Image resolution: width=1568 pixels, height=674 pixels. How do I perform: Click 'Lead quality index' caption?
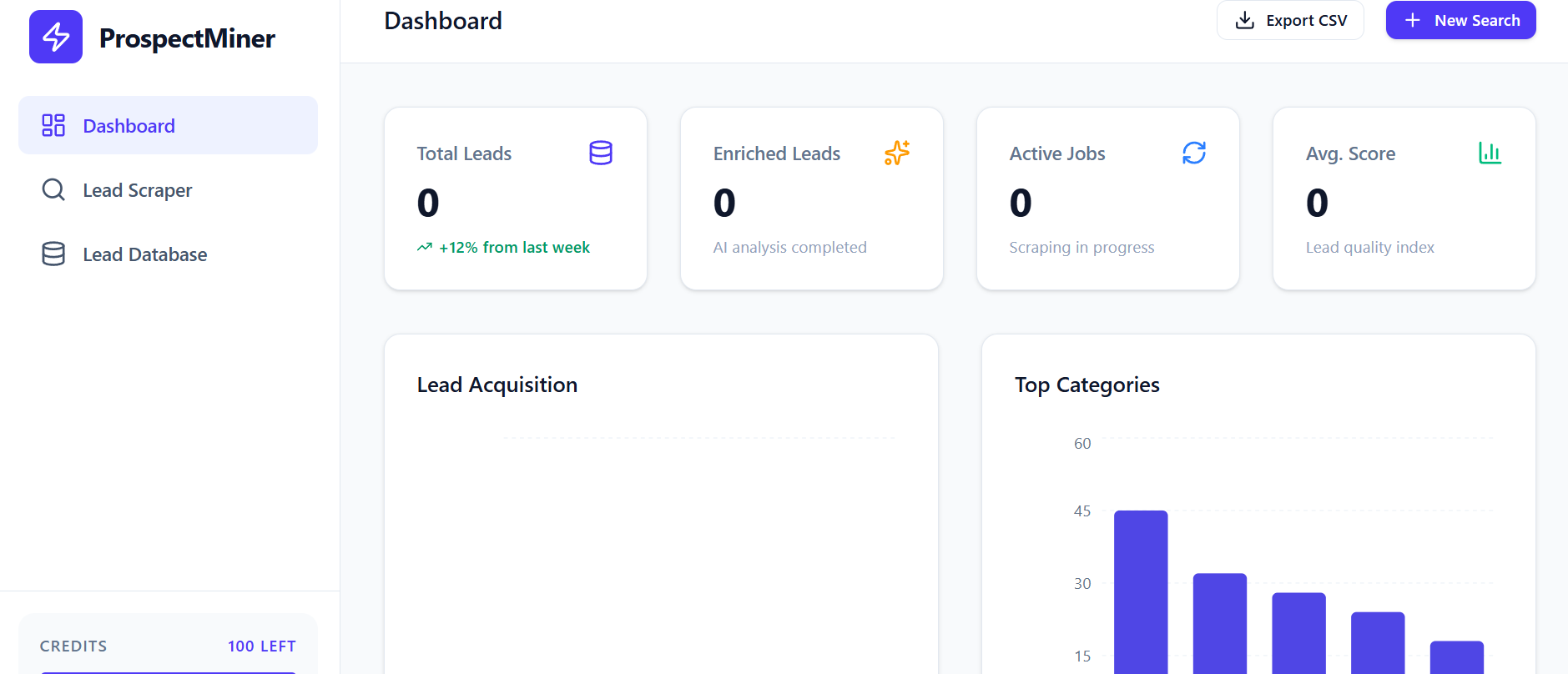1370,247
